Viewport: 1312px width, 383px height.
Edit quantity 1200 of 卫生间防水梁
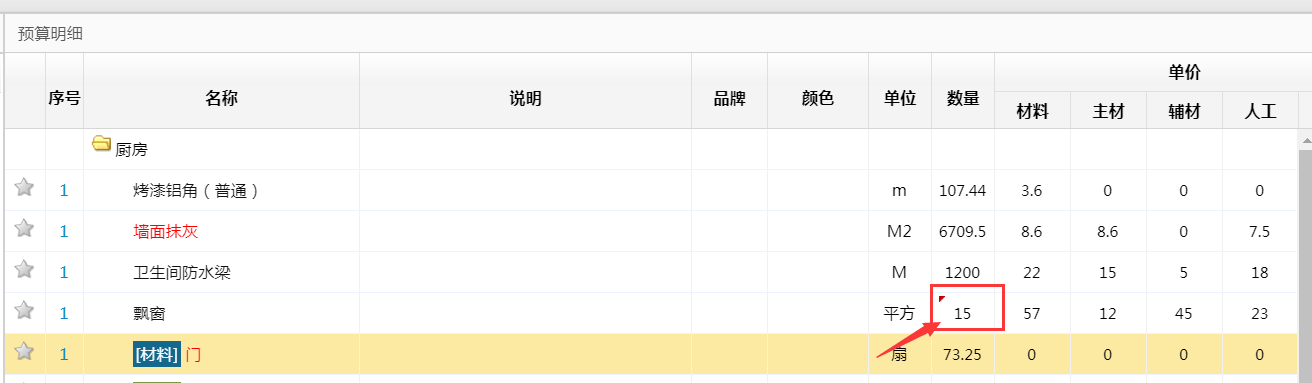(963, 272)
